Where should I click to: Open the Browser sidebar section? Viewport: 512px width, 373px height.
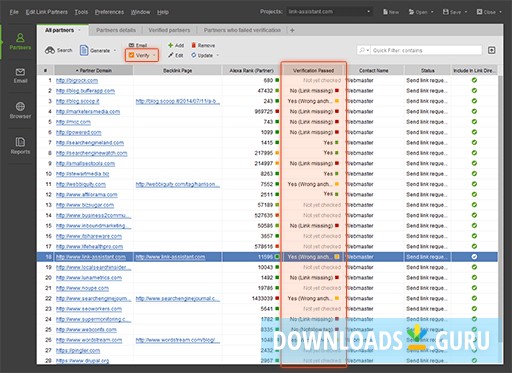tap(20, 110)
